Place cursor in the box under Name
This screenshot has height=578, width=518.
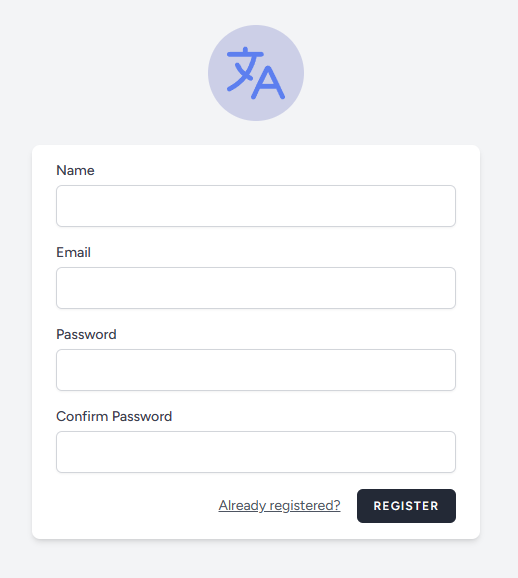(x=256, y=206)
